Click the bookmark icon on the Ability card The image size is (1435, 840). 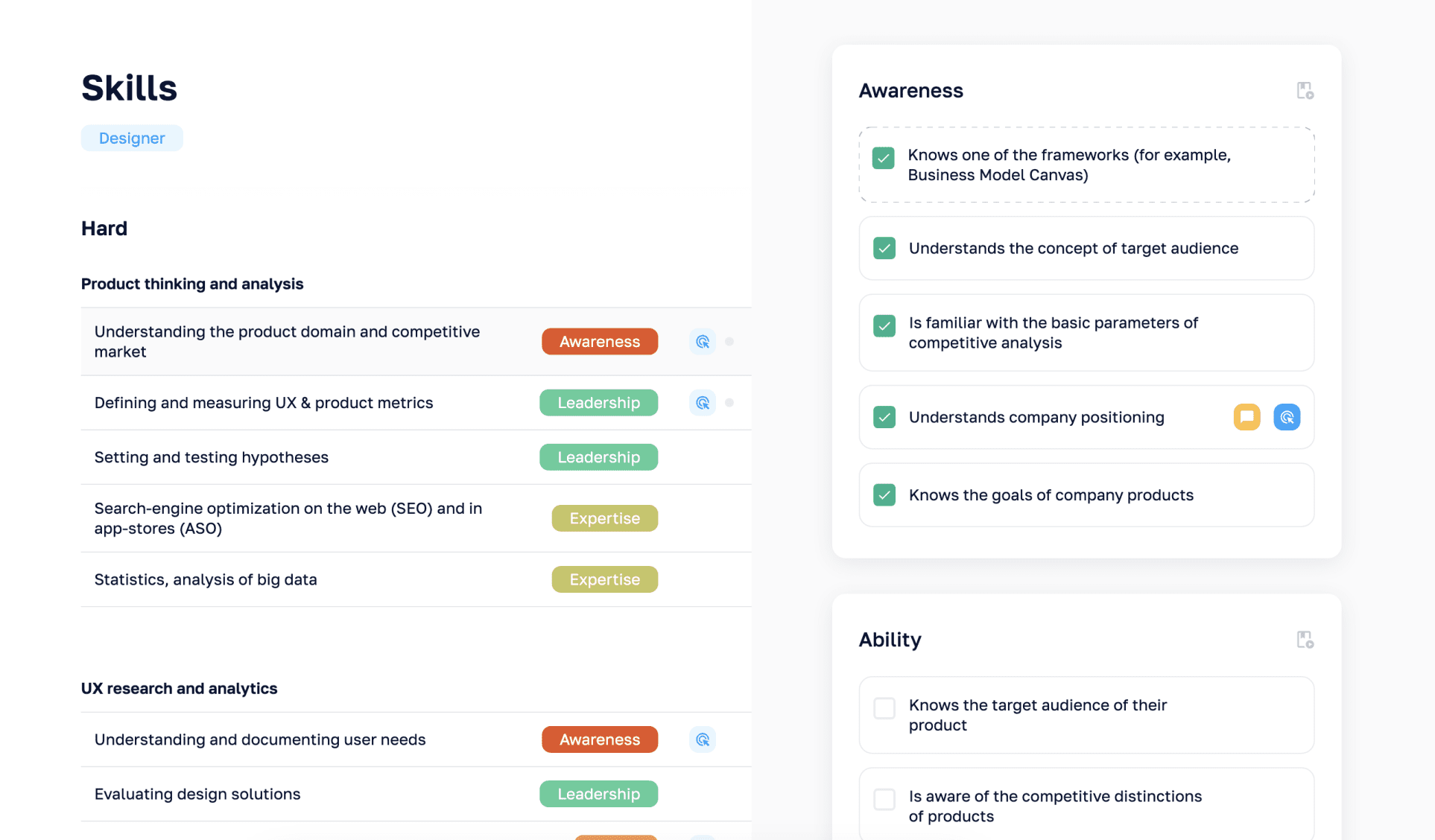(1305, 639)
